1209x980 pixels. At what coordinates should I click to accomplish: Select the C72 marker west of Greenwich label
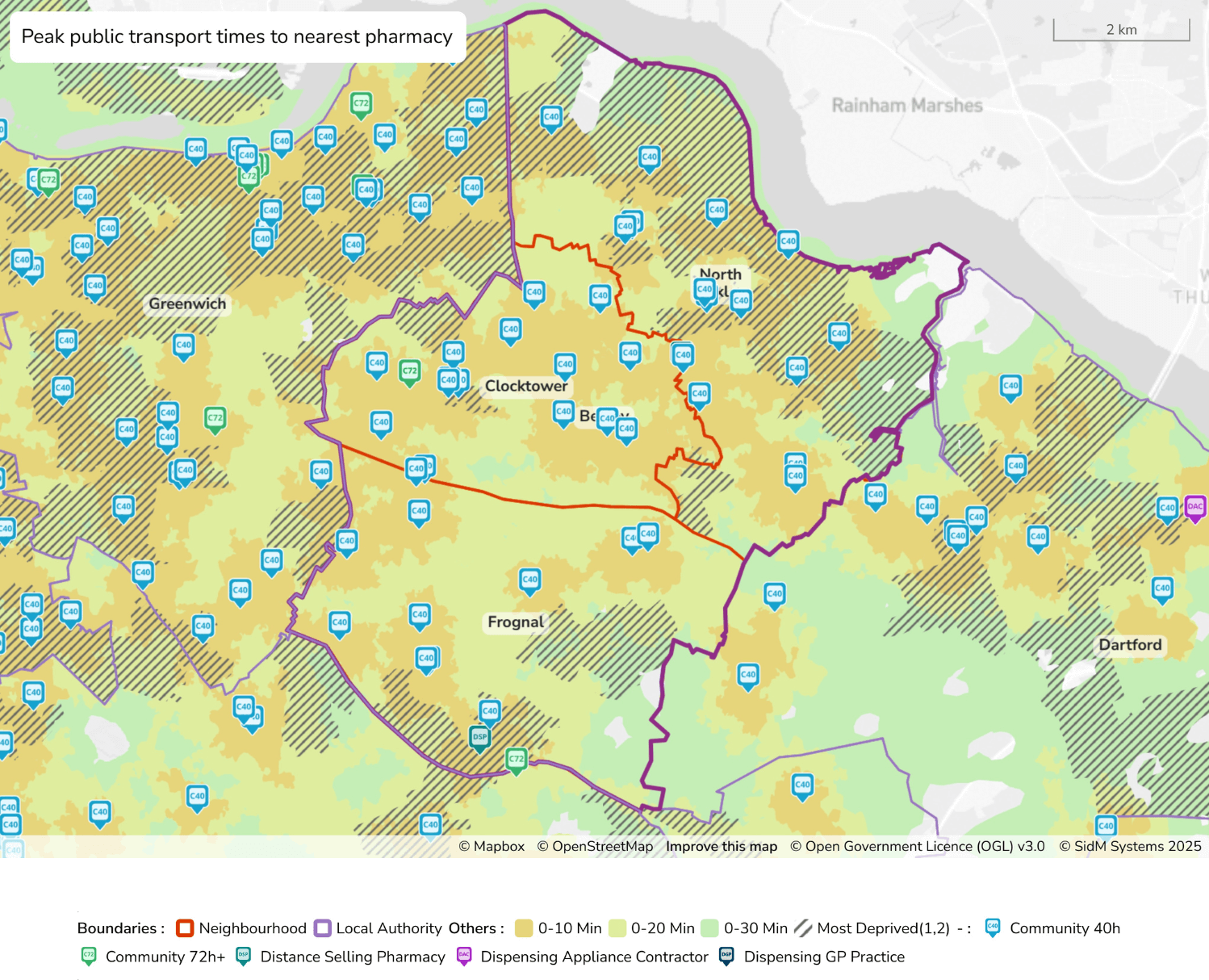[x=47, y=181]
